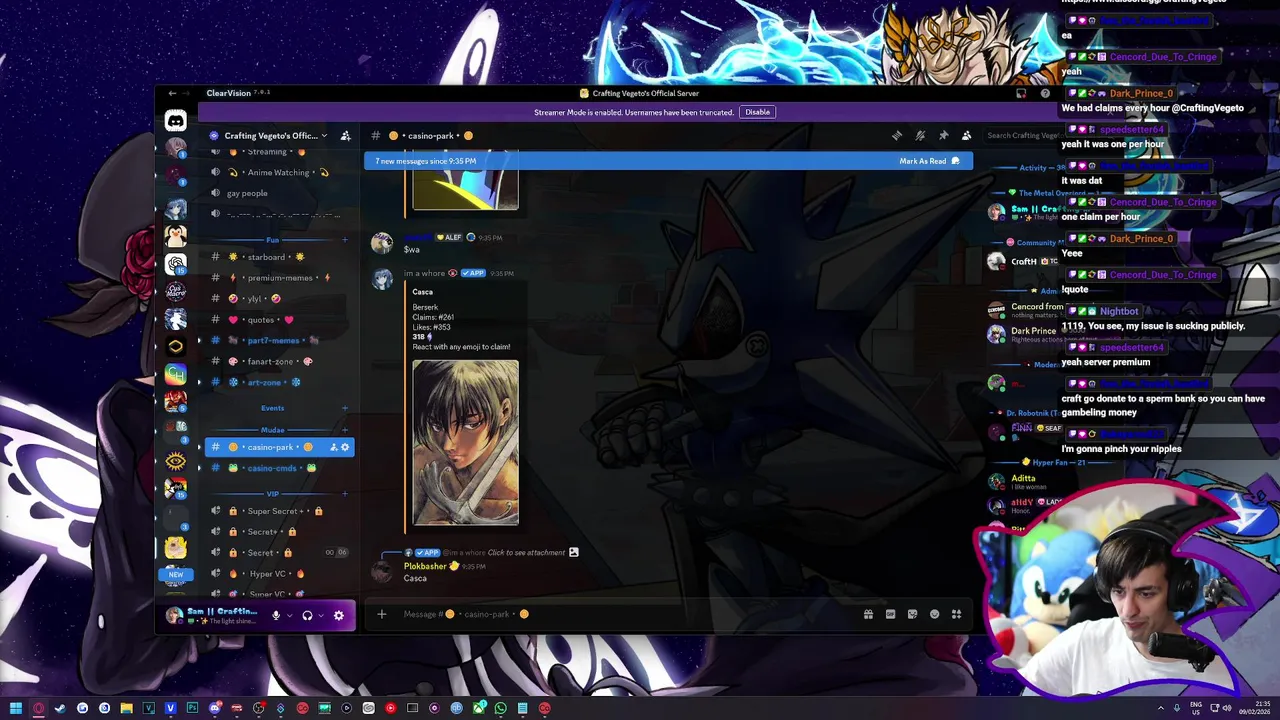Open the apps launcher icon in message bar
The height and width of the screenshot is (720, 1280).
[x=956, y=614]
